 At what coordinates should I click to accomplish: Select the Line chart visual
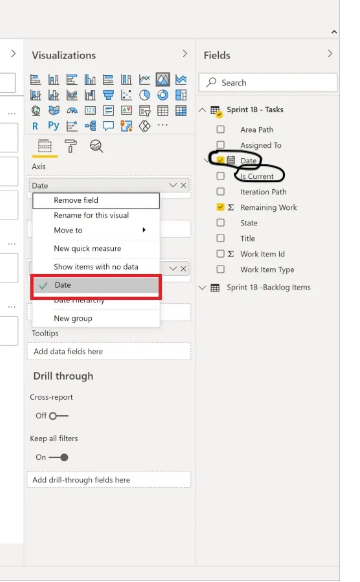point(144,79)
